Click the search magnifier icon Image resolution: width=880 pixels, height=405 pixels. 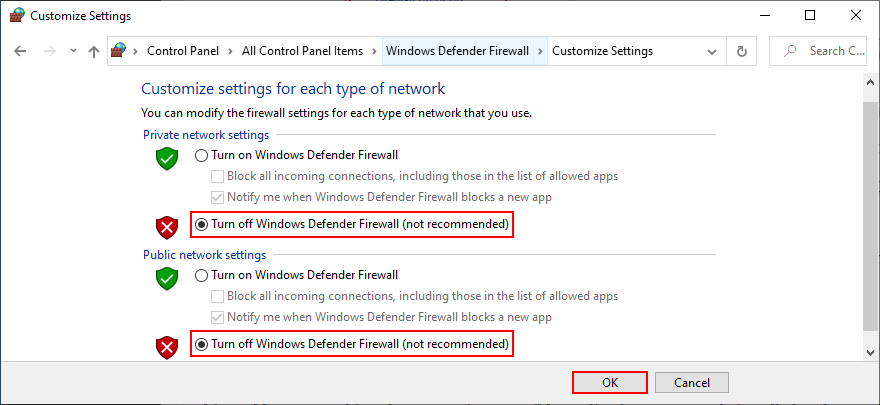point(791,51)
